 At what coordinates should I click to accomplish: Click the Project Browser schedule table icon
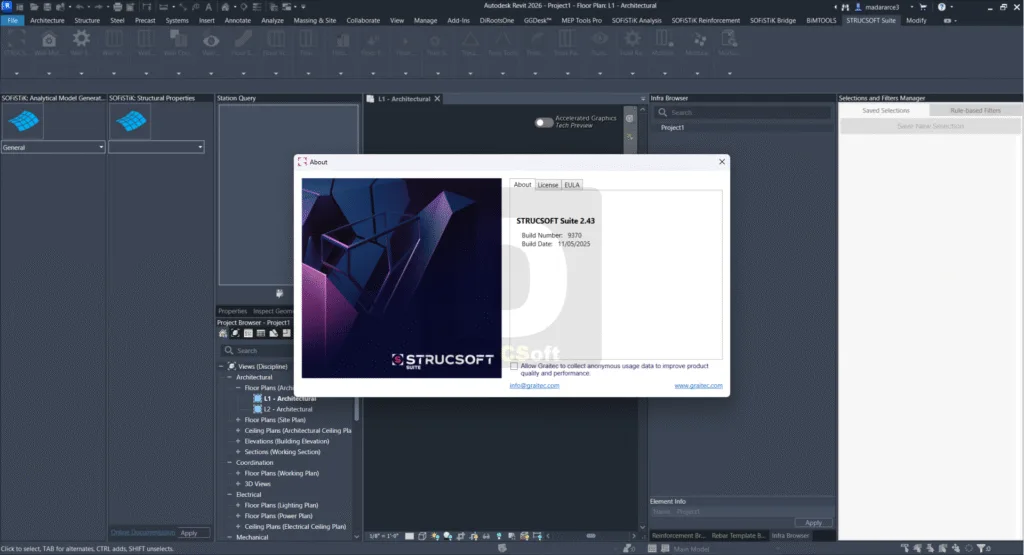click(261, 333)
